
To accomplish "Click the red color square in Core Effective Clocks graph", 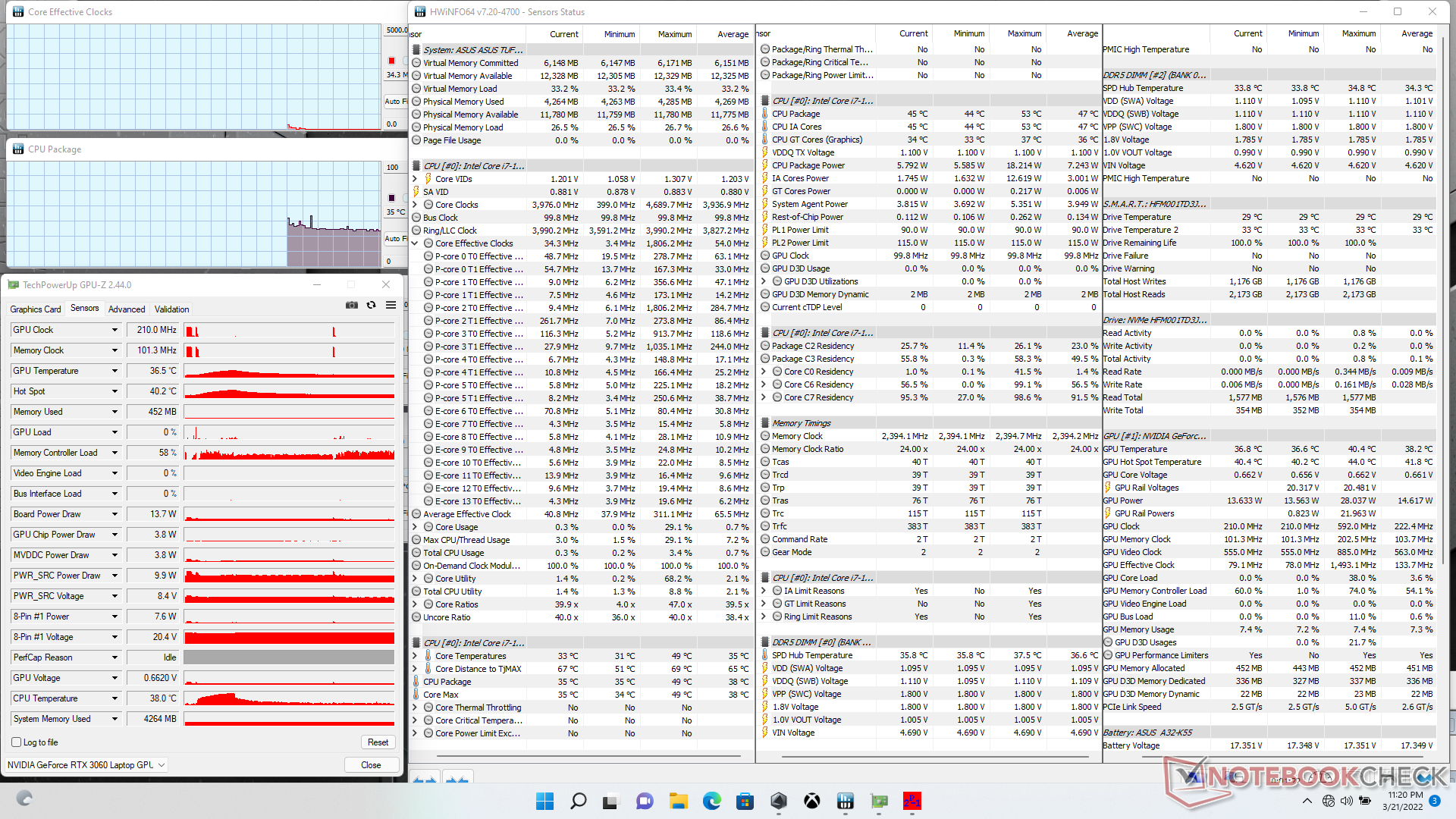I will (x=391, y=61).
